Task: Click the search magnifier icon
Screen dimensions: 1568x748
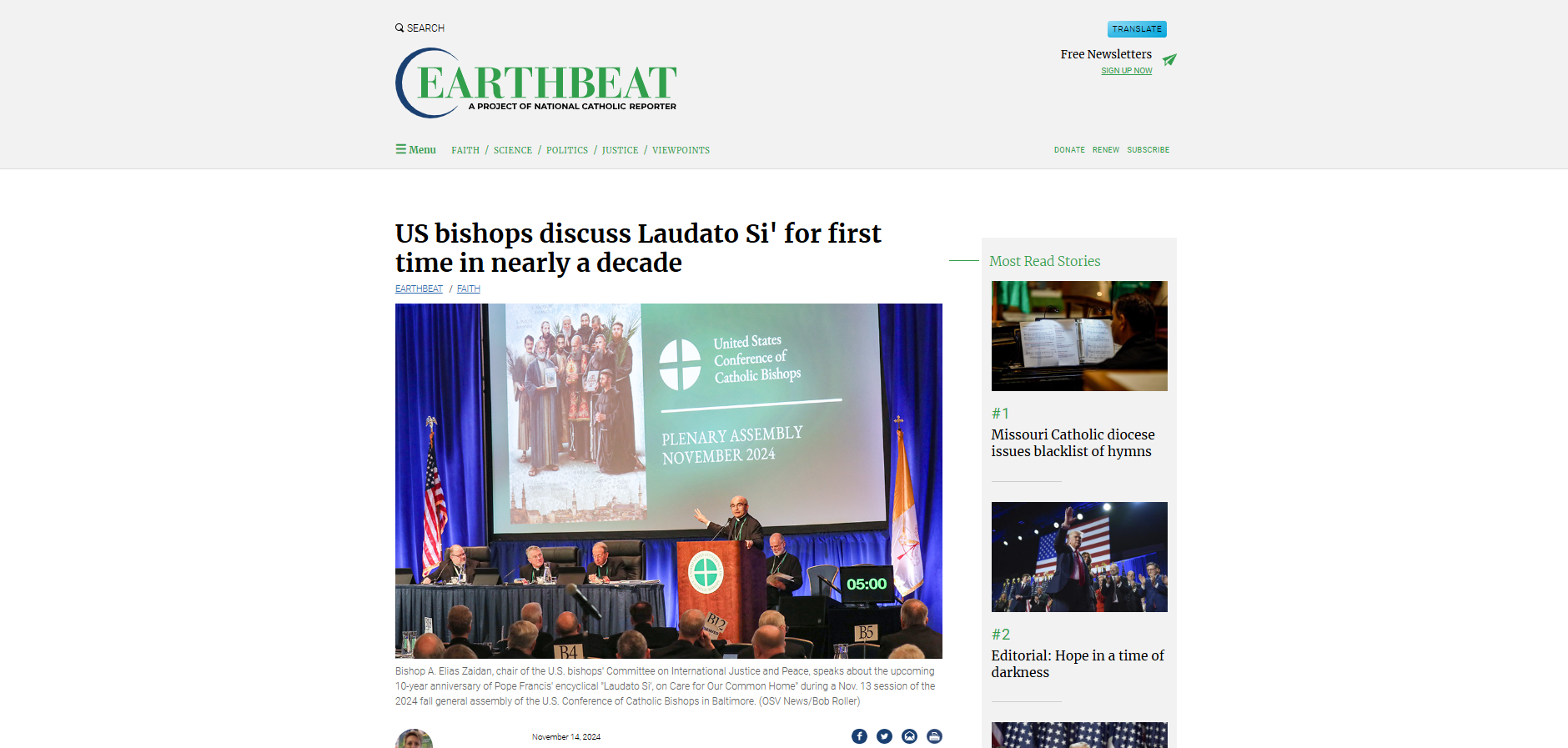Action: click(x=400, y=28)
